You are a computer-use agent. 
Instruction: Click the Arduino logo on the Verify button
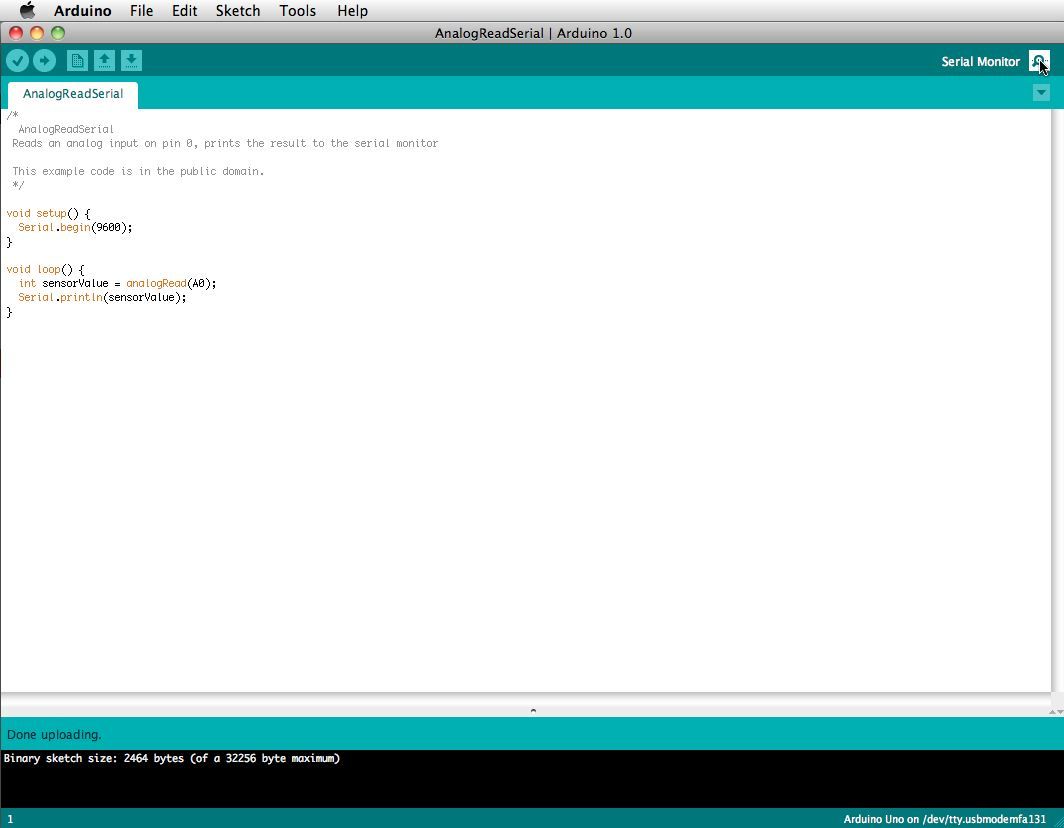tap(18, 60)
